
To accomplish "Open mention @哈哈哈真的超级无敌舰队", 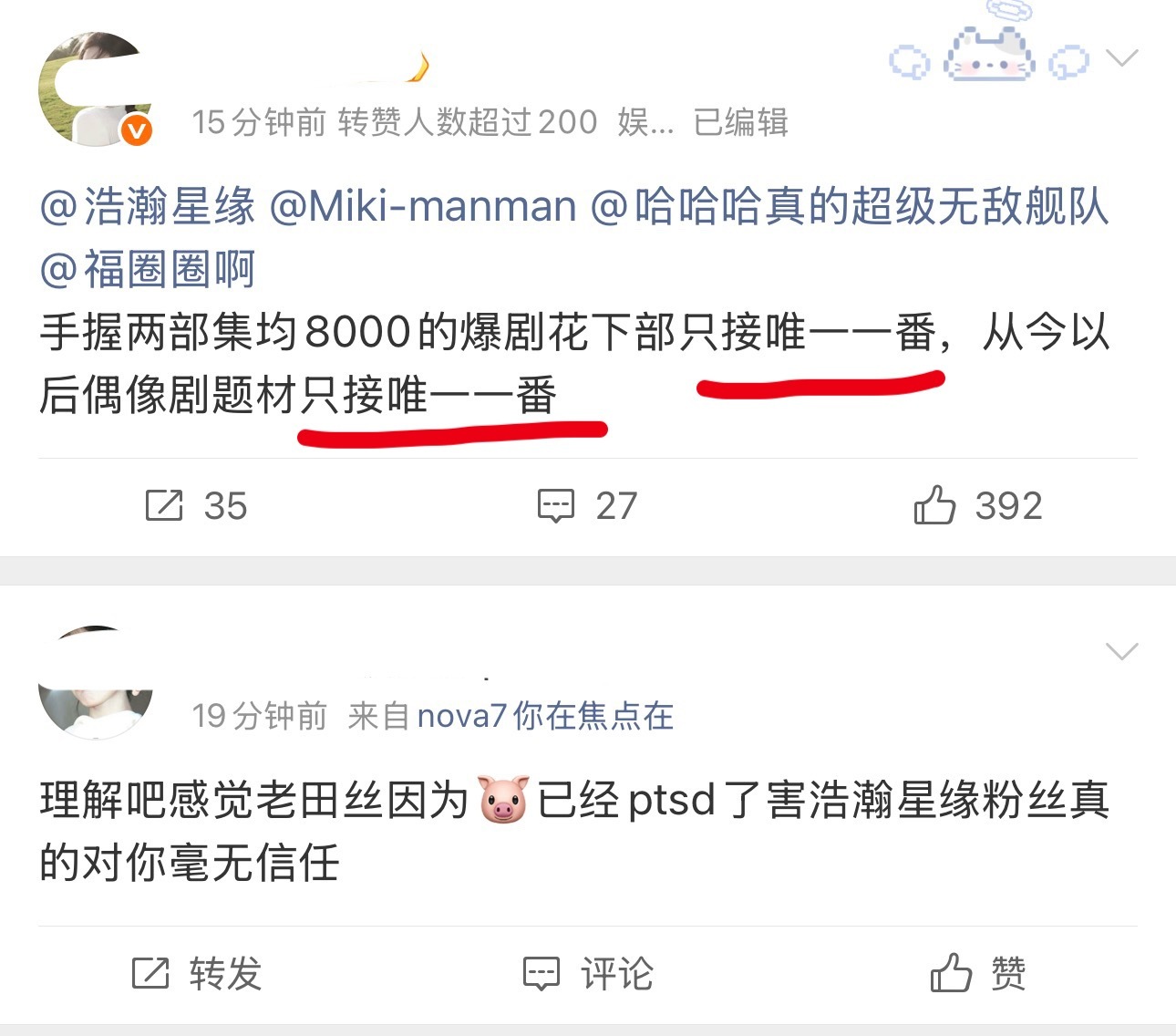I will click(x=850, y=207).
